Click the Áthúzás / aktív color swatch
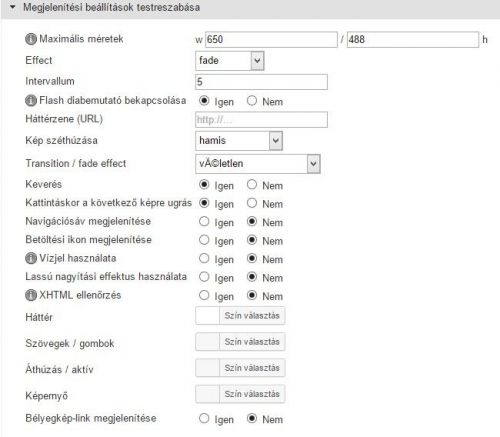The image size is (500, 437). [x=207, y=368]
